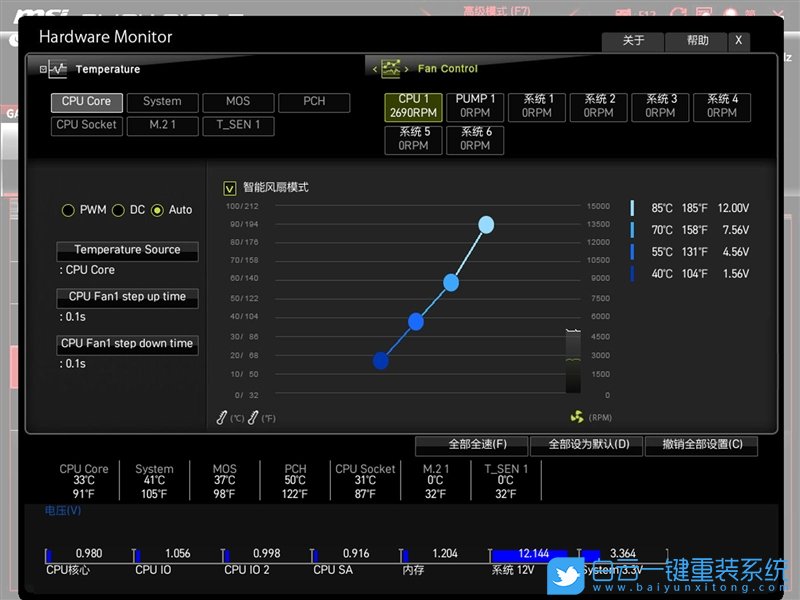Viewport: 800px width, 600px height.
Task: Select the MOS temperature sensor tab
Action: [238, 102]
